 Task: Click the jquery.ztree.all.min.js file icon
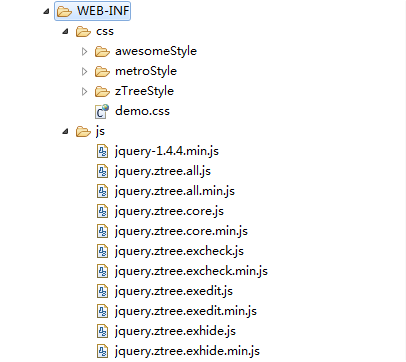[x=102, y=191]
